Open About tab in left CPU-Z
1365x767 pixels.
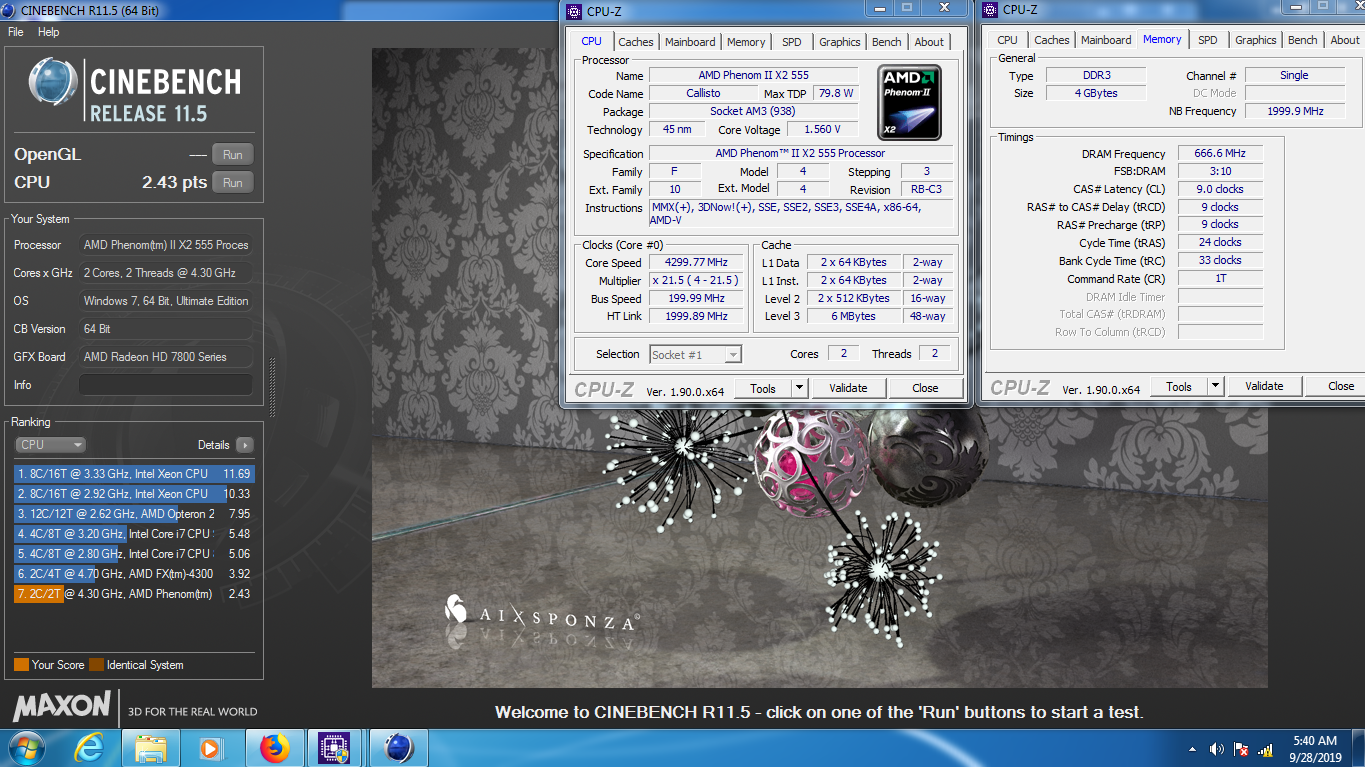pyautogui.click(x=929, y=42)
